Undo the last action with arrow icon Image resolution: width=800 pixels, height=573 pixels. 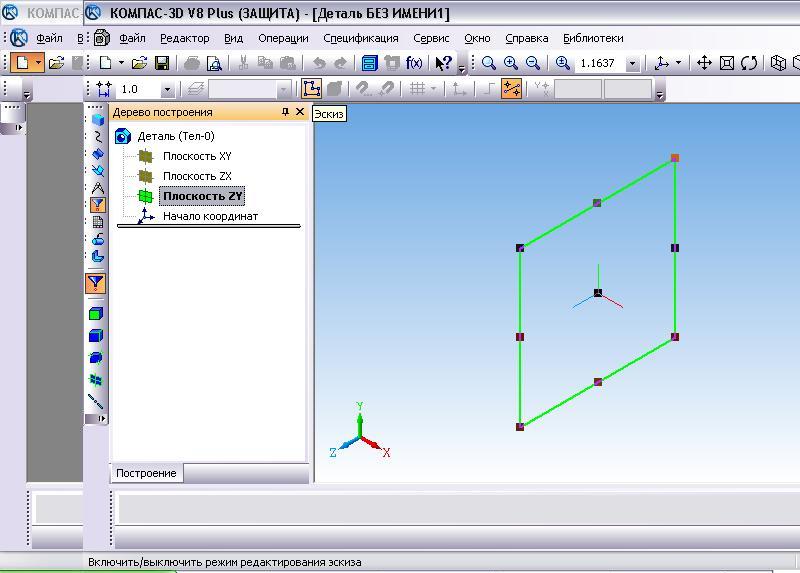point(319,63)
